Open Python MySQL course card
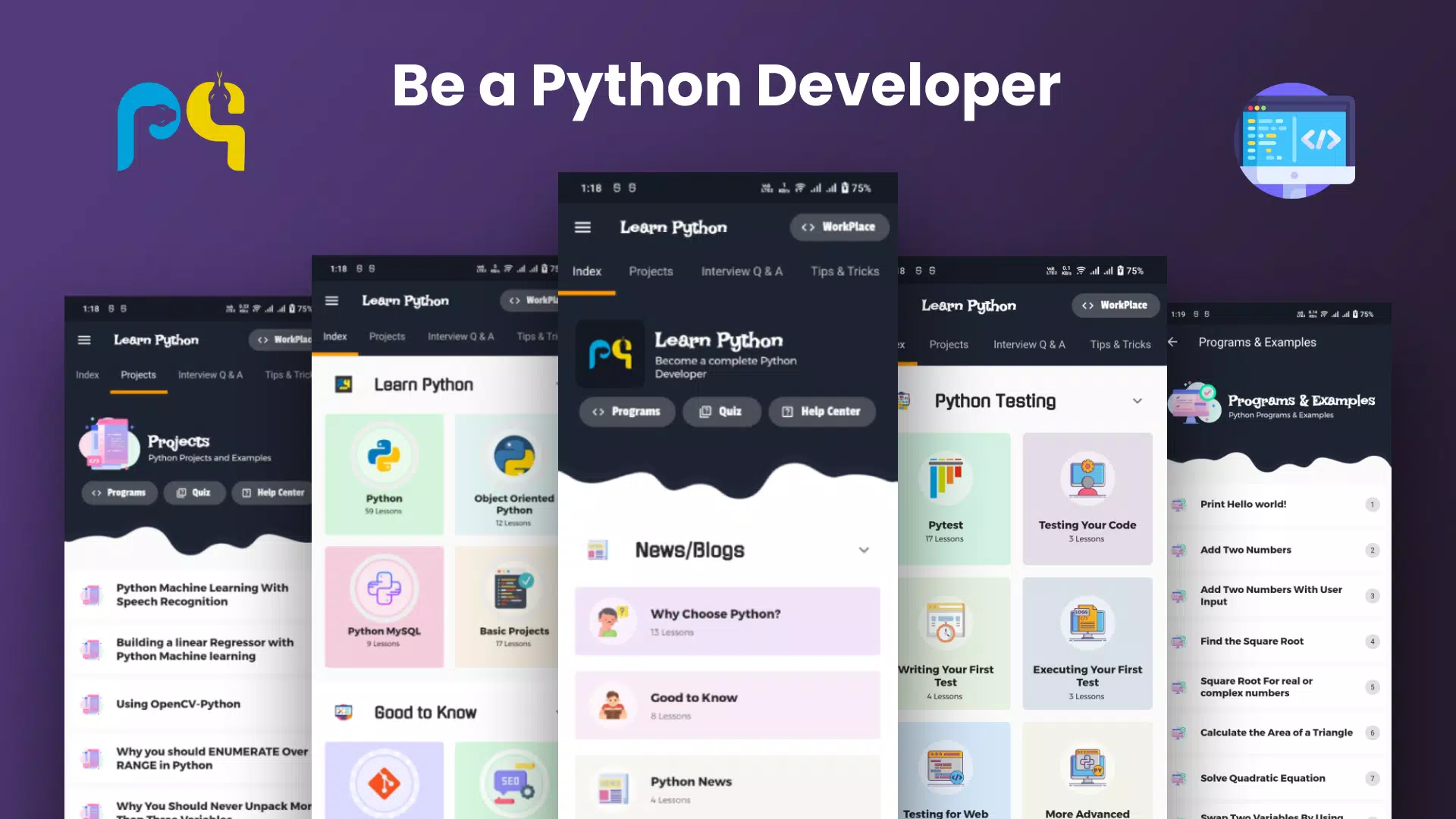Viewport: 1456px width, 819px height. (x=384, y=607)
